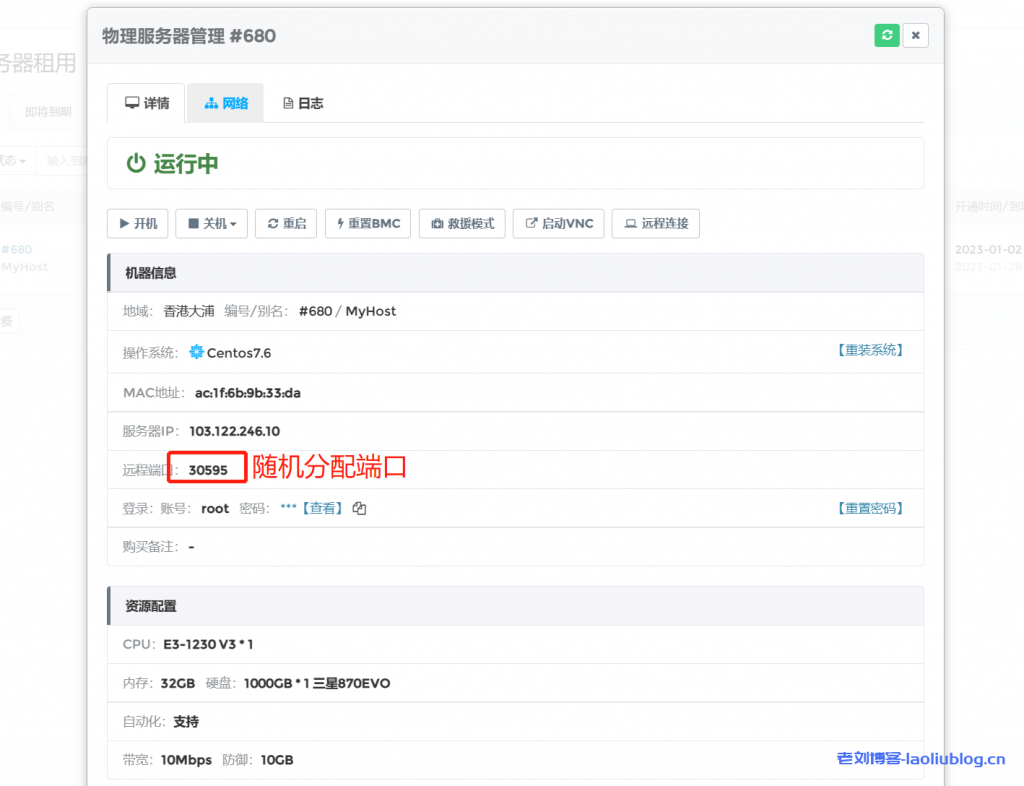This screenshot has width=1024, height=786.
Task: Click the green refresh icon button
Action: [886, 36]
